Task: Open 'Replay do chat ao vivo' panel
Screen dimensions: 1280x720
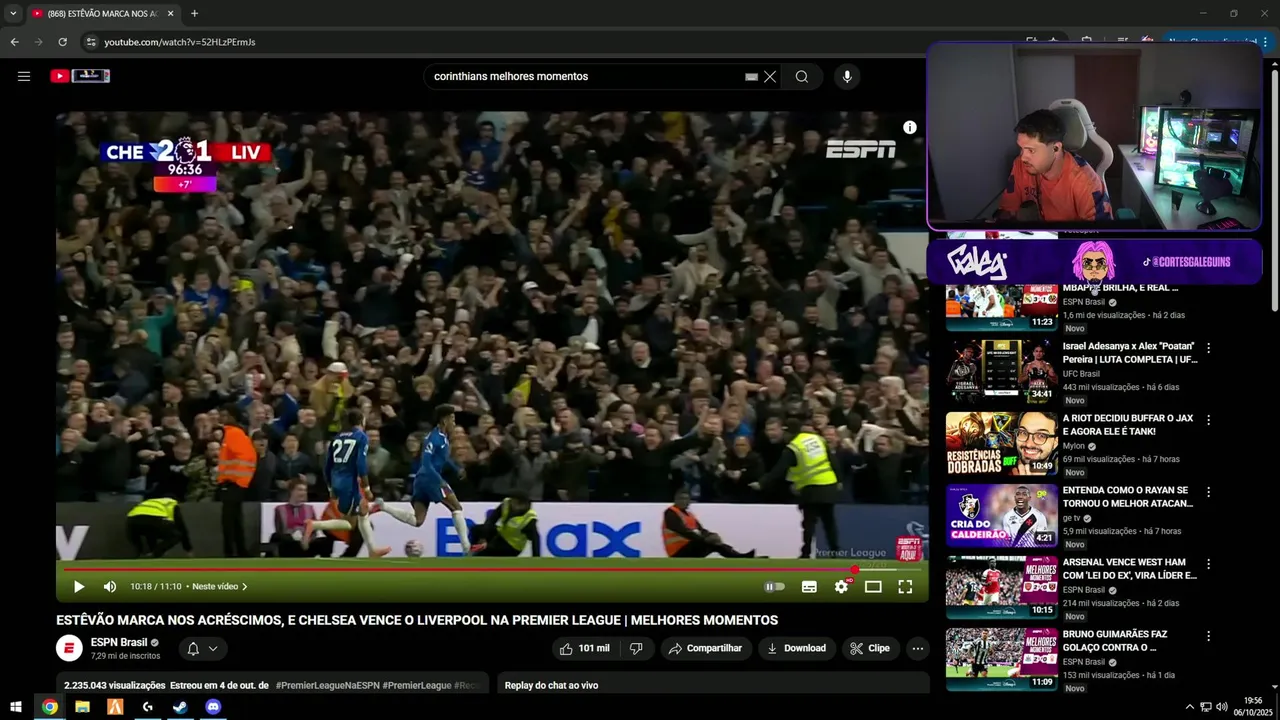Action: point(713,685)
